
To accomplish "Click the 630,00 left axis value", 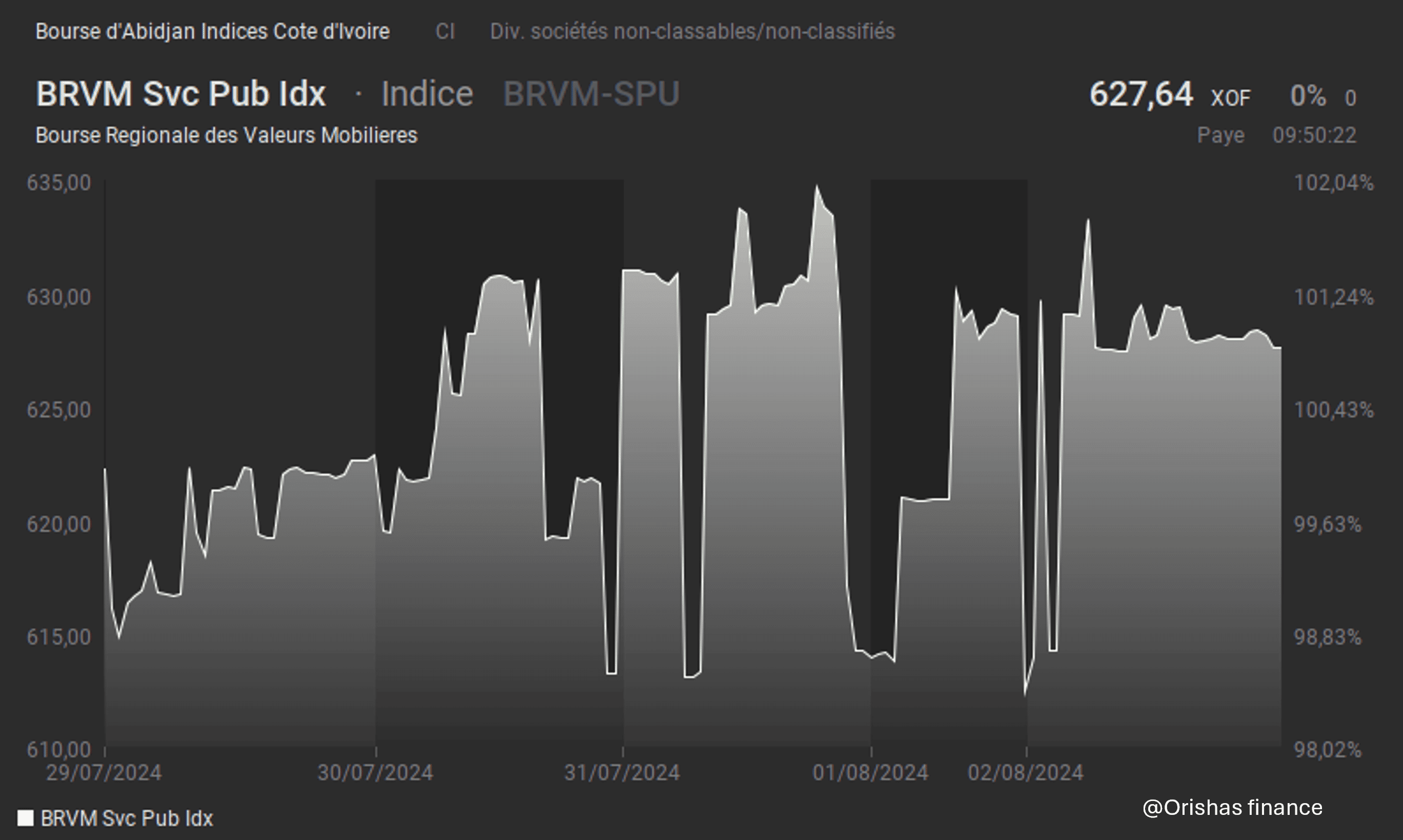I will [x=59, y=297].
